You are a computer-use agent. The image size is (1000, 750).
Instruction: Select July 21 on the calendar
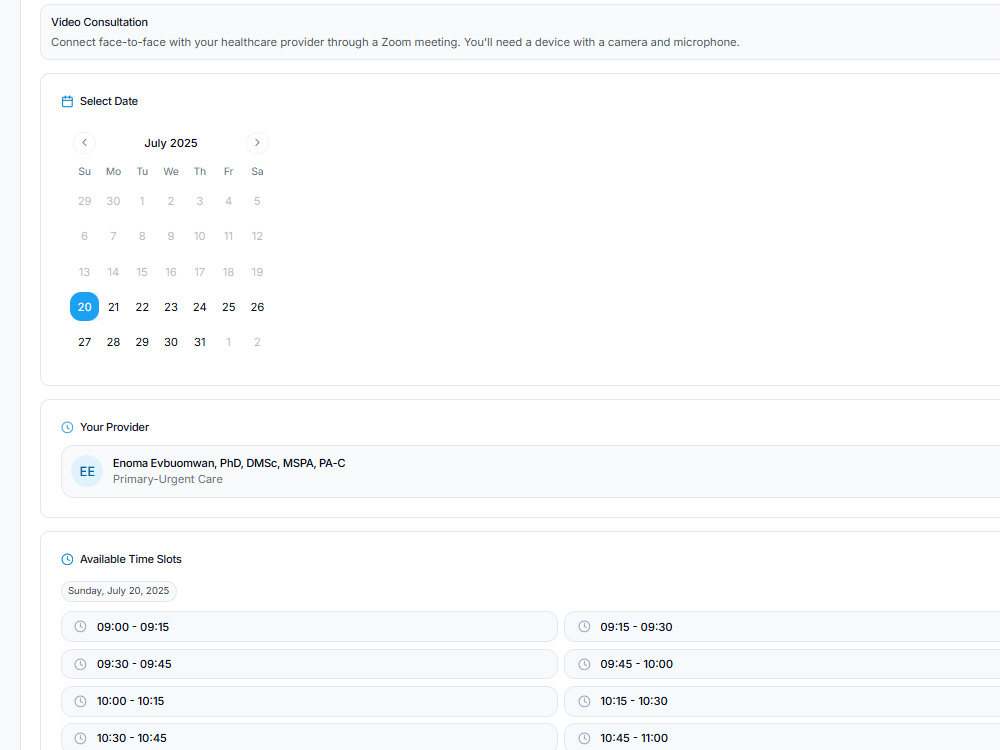pyautogui.click(x=114, y=307)
